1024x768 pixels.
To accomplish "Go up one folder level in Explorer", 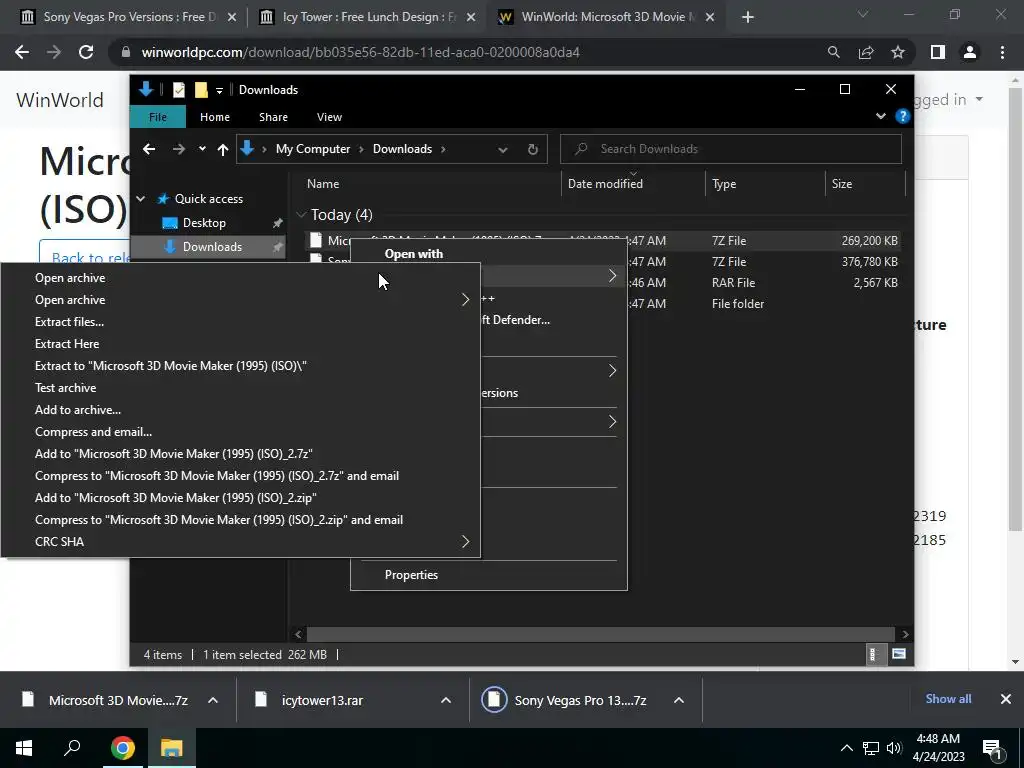I will click(x=223, y=150).
